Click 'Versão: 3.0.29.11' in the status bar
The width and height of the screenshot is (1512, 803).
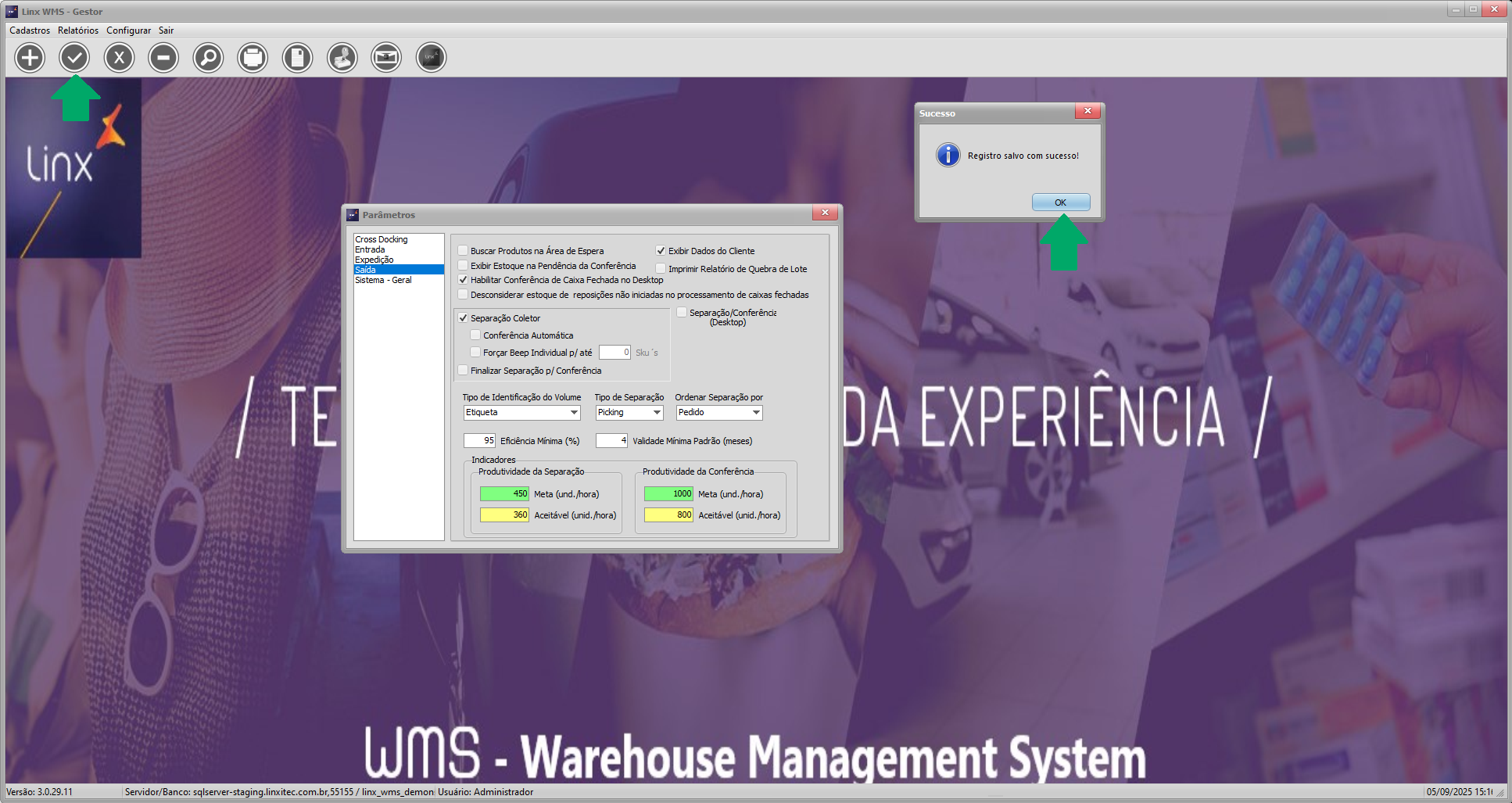pos(39,792)
